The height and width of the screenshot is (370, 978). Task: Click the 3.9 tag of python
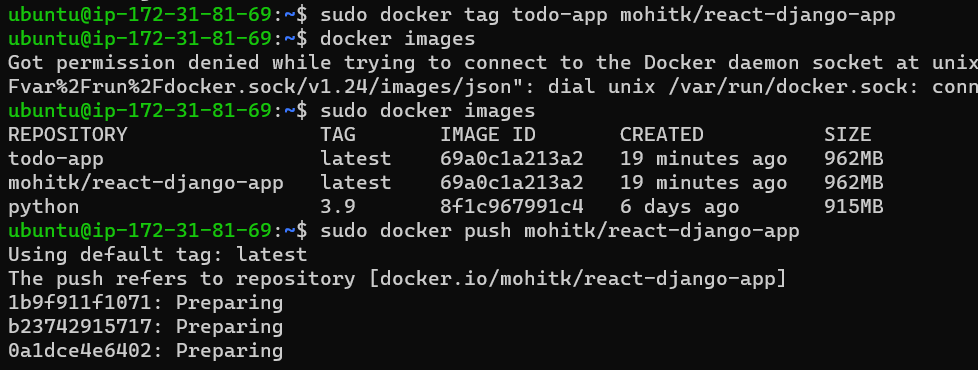338,207
